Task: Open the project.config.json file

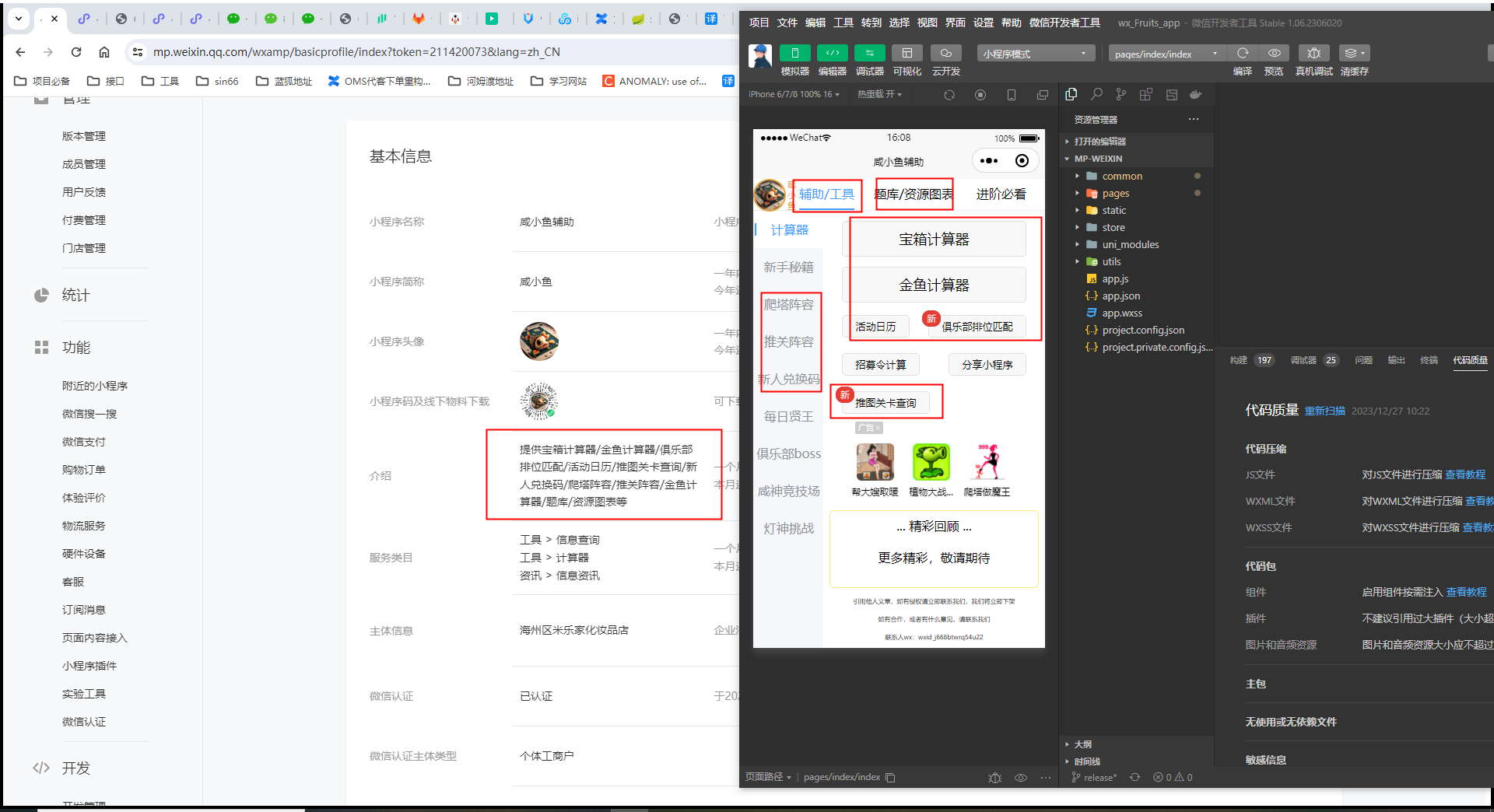Action: (x=1143, y=330)
